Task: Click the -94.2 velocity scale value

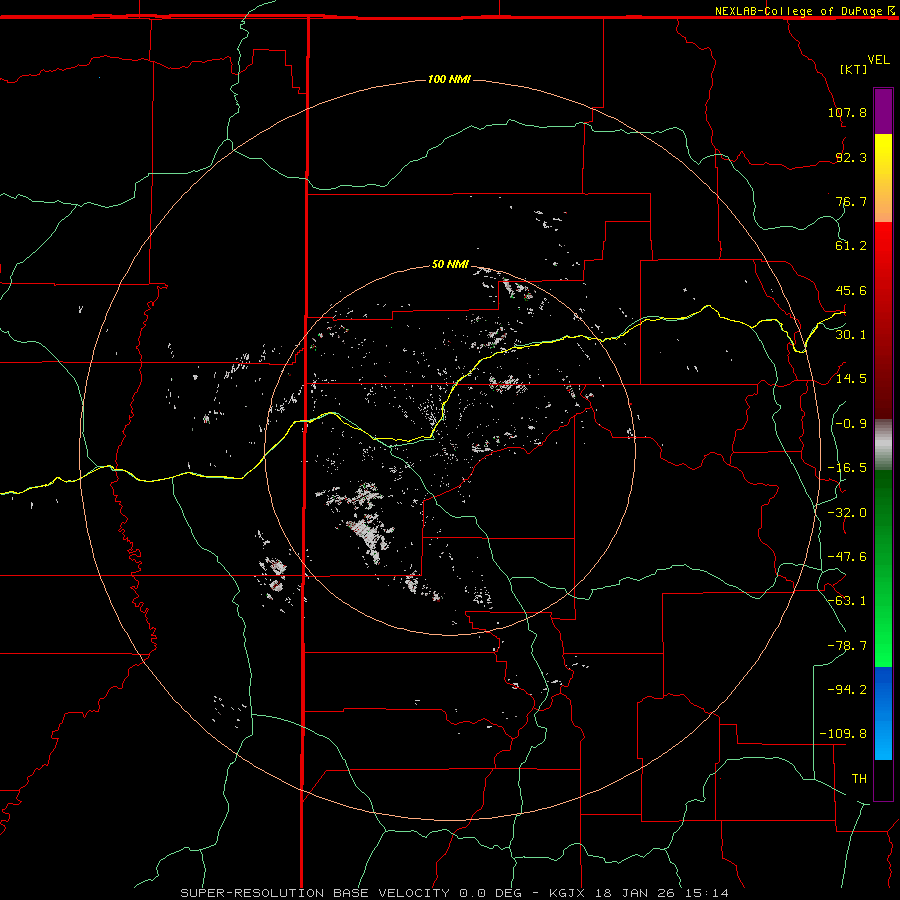Action: (x=847, y=690)
